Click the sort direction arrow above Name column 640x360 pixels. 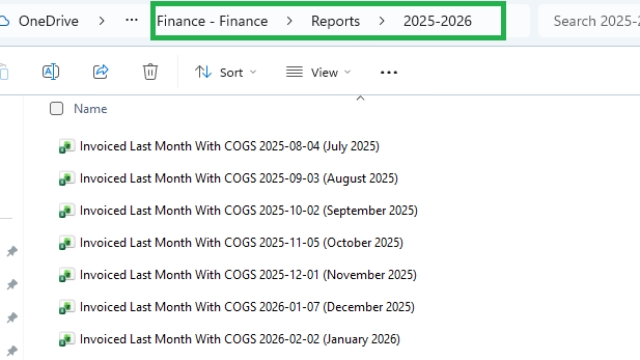360,98
